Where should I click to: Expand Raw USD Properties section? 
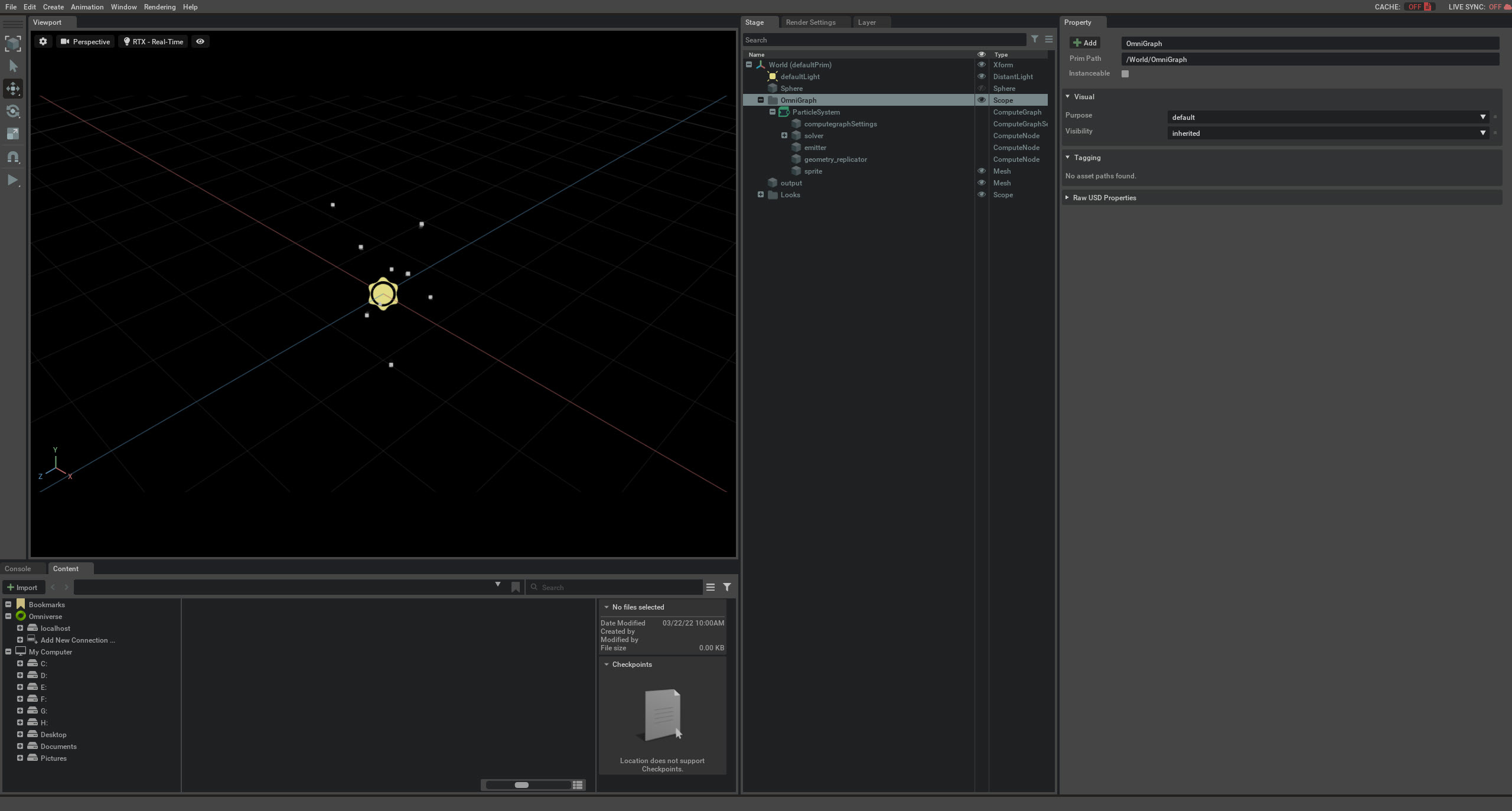click(1067, 197)
